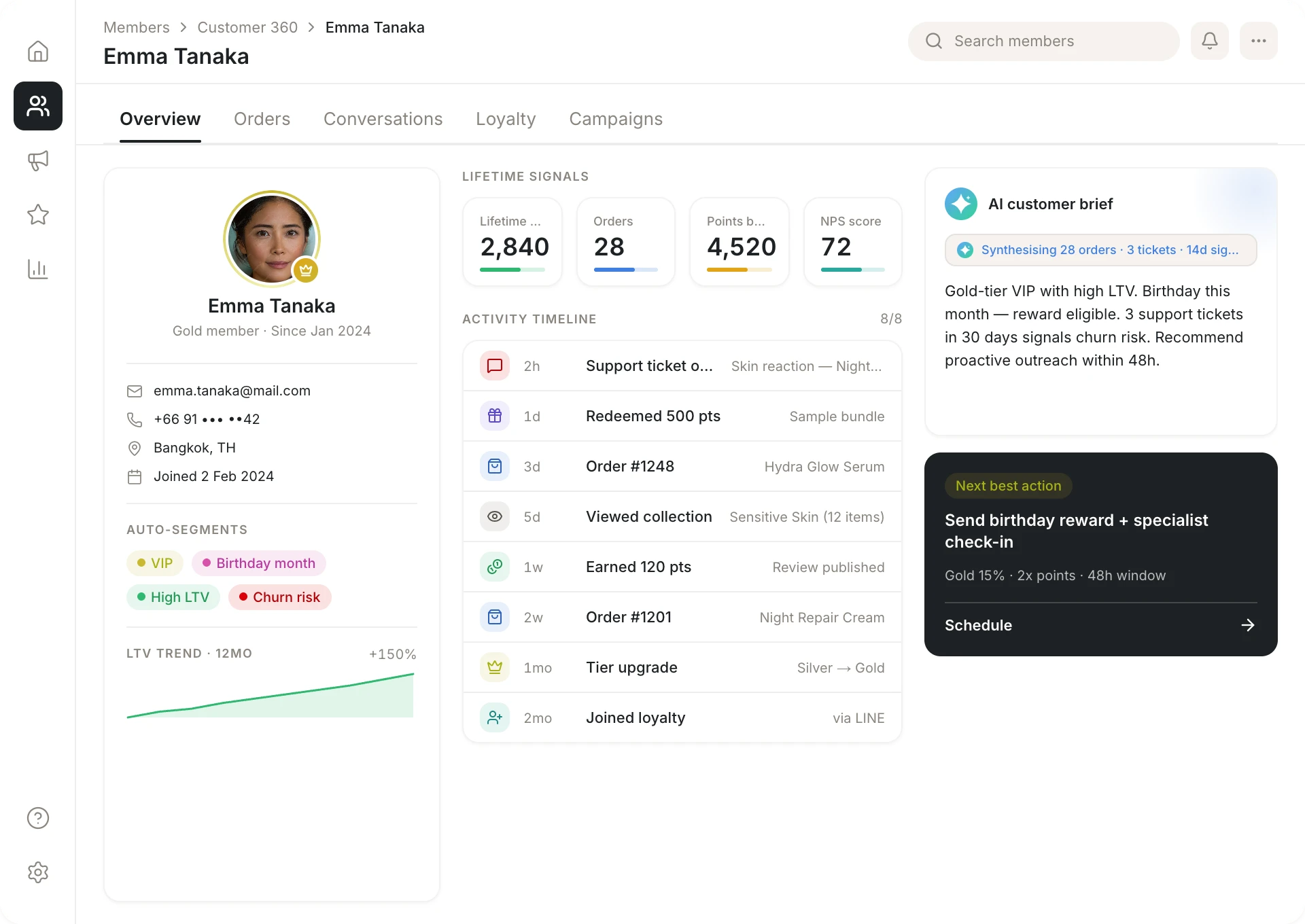The width and height of the screenshot is (1305, 924).
Task: Select the Churn risk segment tag
Action: 280,597
